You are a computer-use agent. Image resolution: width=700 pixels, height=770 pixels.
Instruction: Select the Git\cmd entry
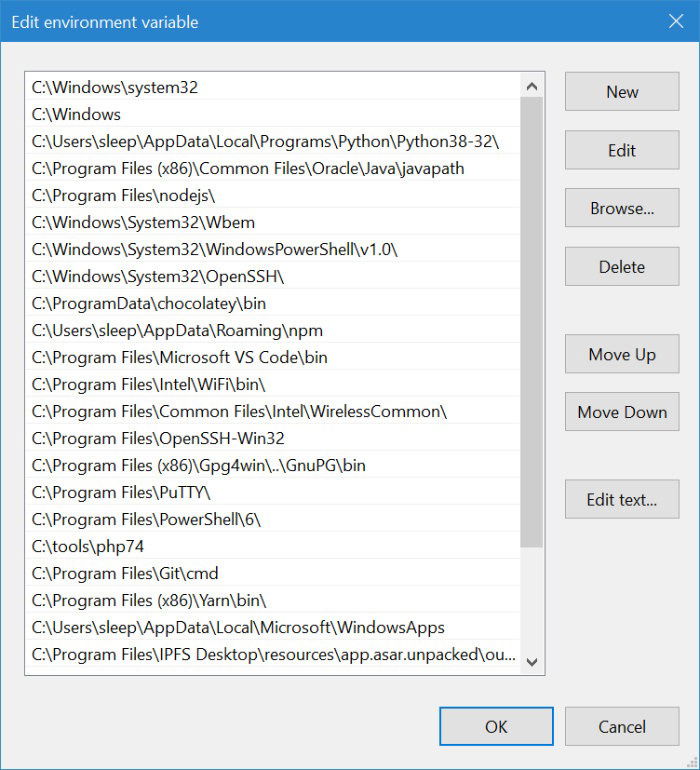pos(273,574)
